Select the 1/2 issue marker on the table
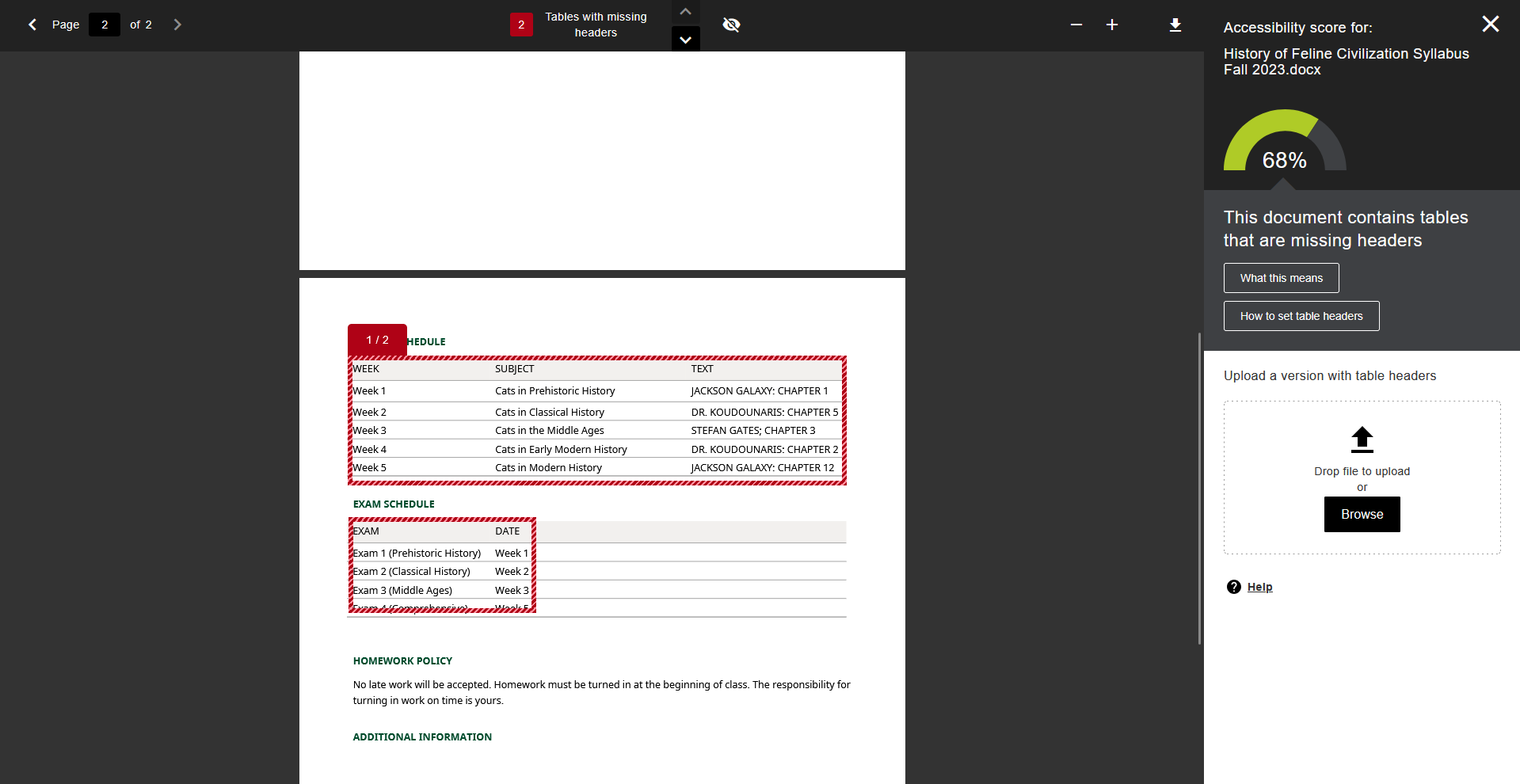Image resolution: width=1520 pixels, height=784 pixels. (376, 339)
